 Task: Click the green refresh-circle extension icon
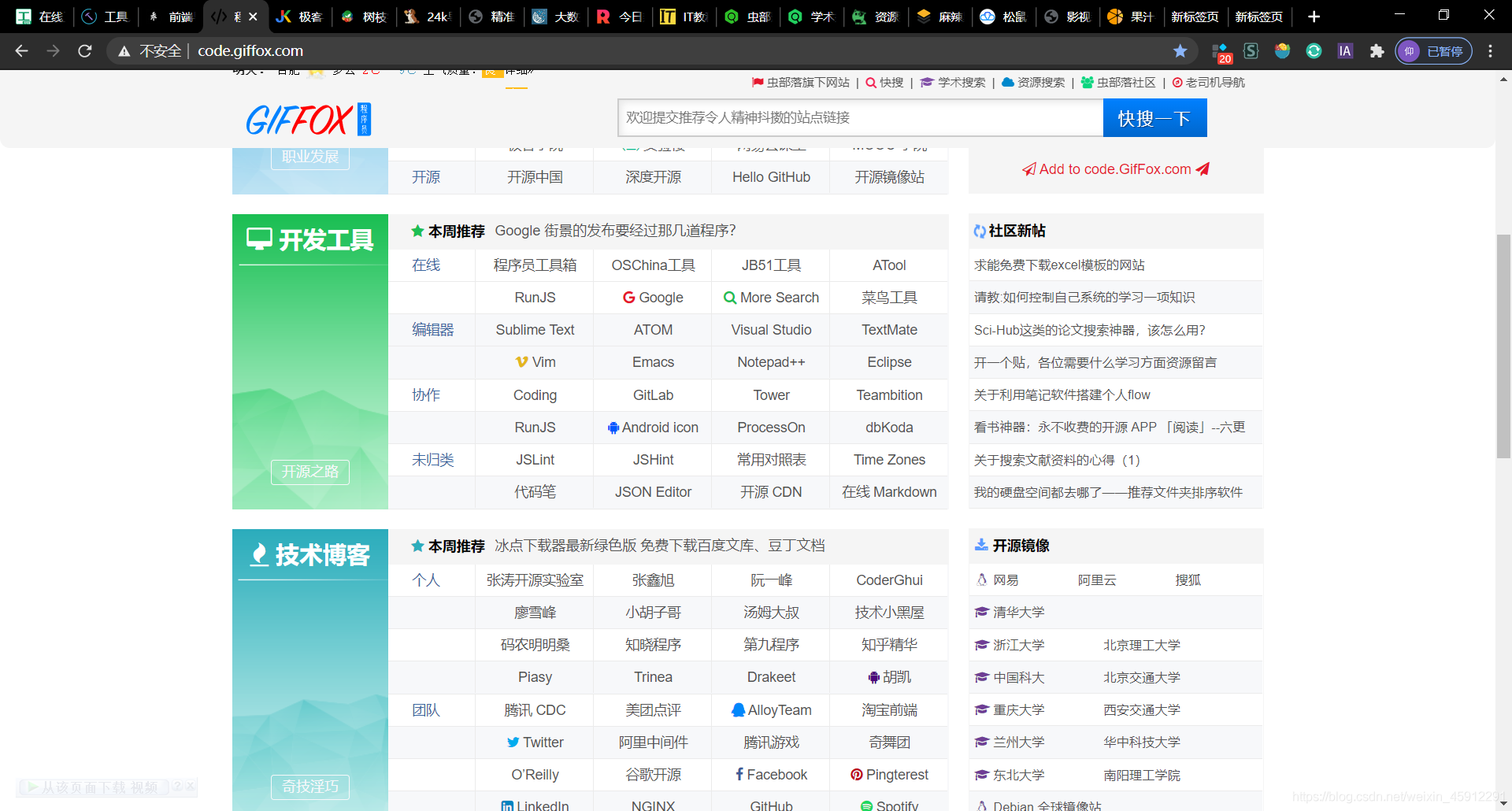[1314, 51]
